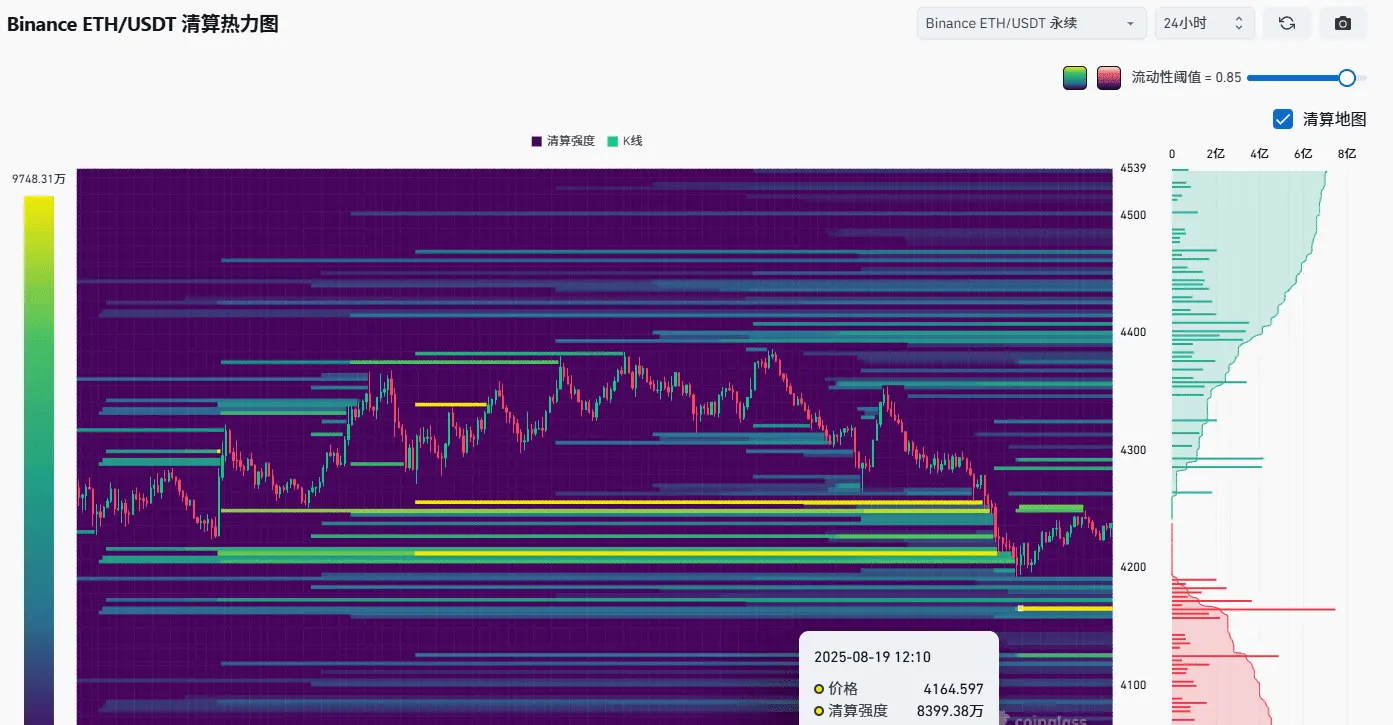Click the vertical color intensity scale bar
The height and width of the screenshot is (725, 1393).
point(39,460)
